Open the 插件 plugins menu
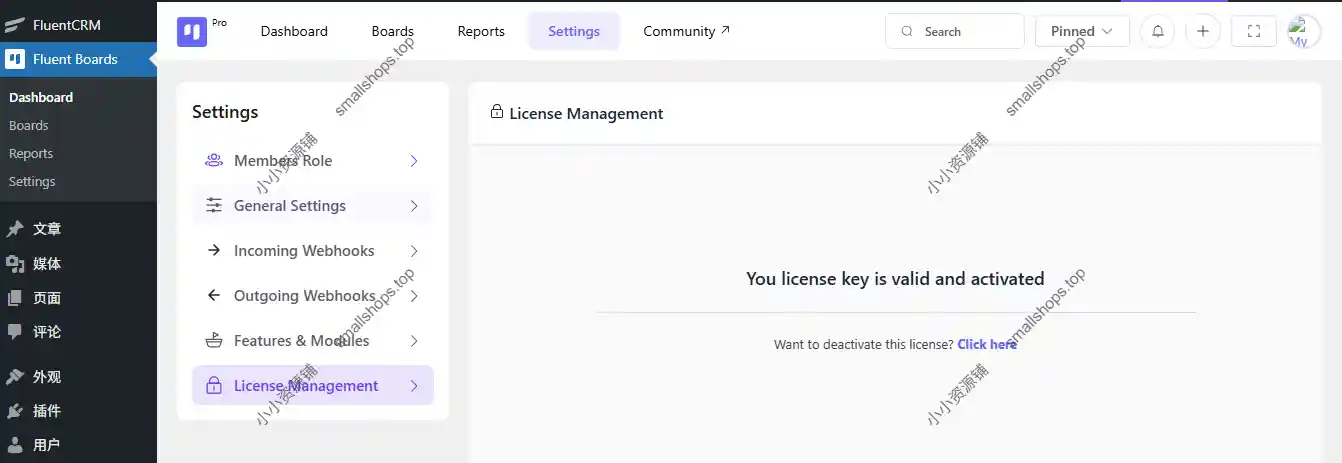Viewport: 1342px width, 463px height. click(x=78, y=411)
